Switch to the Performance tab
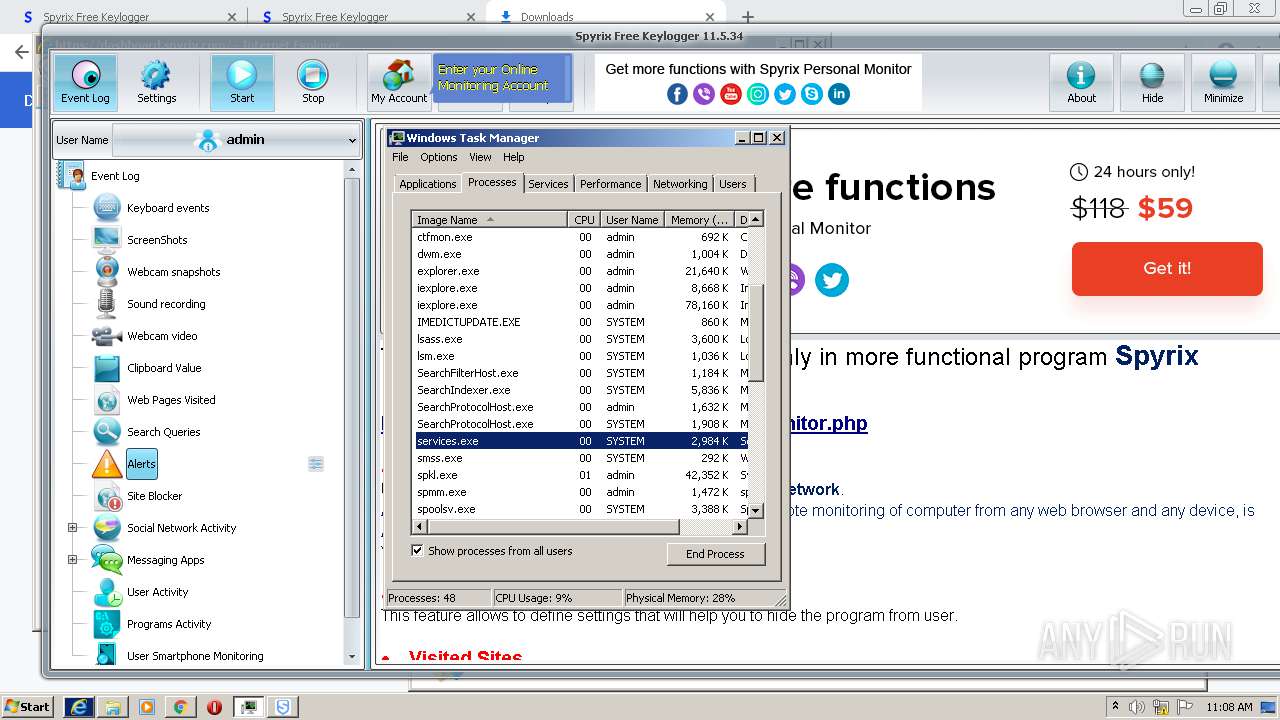The height and width of the screenshot is (720, 1280). coord(610,184)
